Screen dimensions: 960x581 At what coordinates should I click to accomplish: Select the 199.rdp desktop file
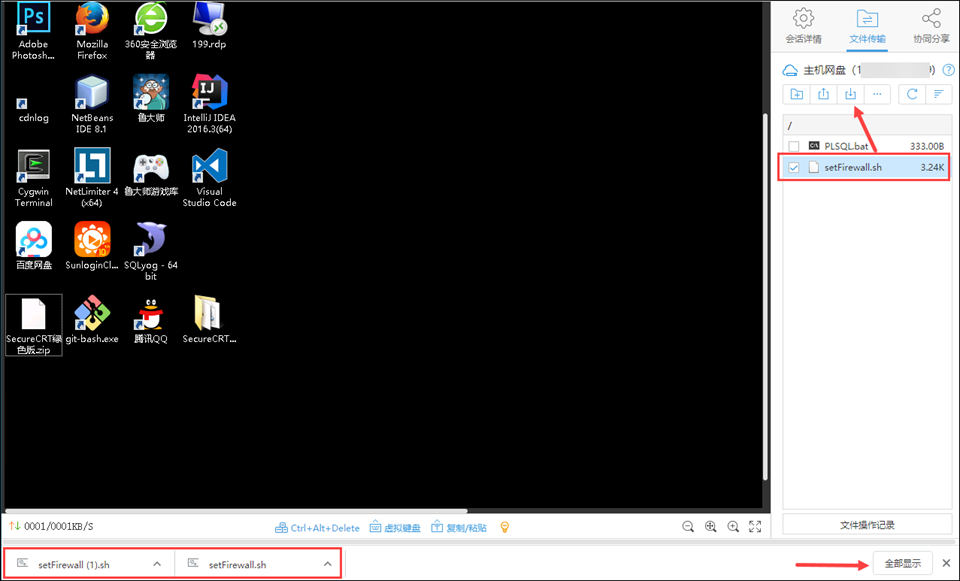(x=209, y=26)
